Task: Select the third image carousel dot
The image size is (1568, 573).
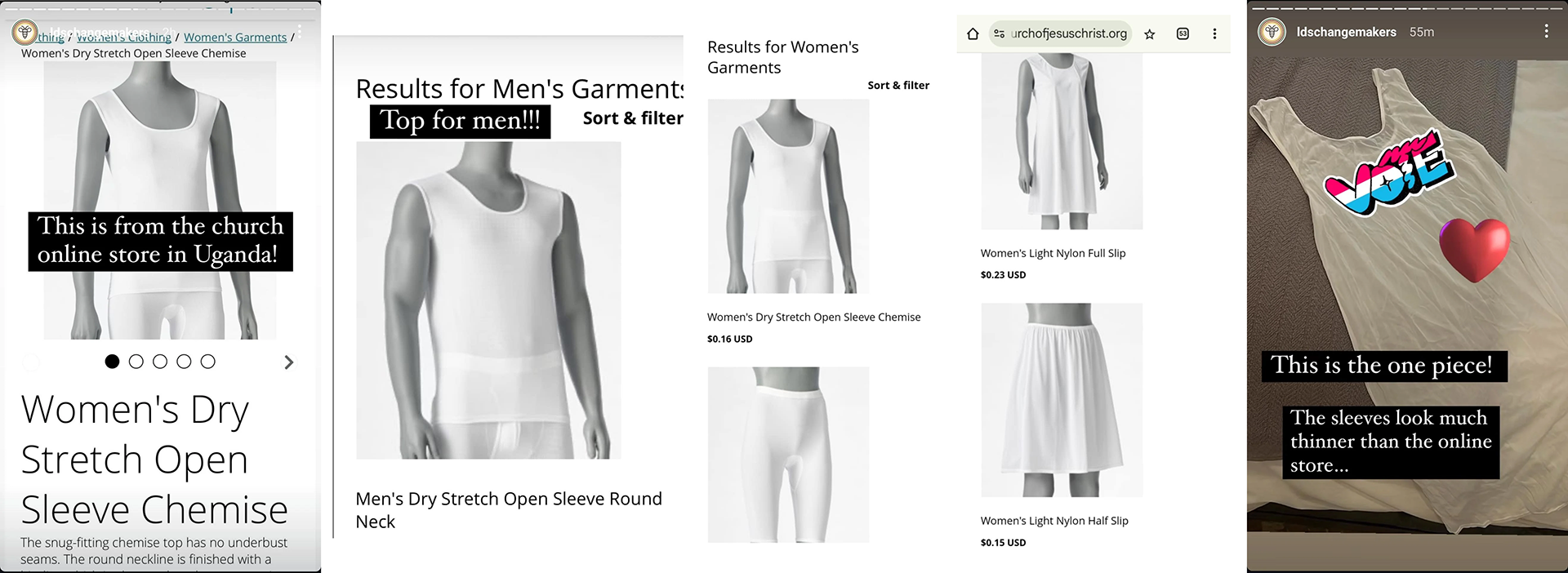Action: pyautogui.click(x=160, y=362)
